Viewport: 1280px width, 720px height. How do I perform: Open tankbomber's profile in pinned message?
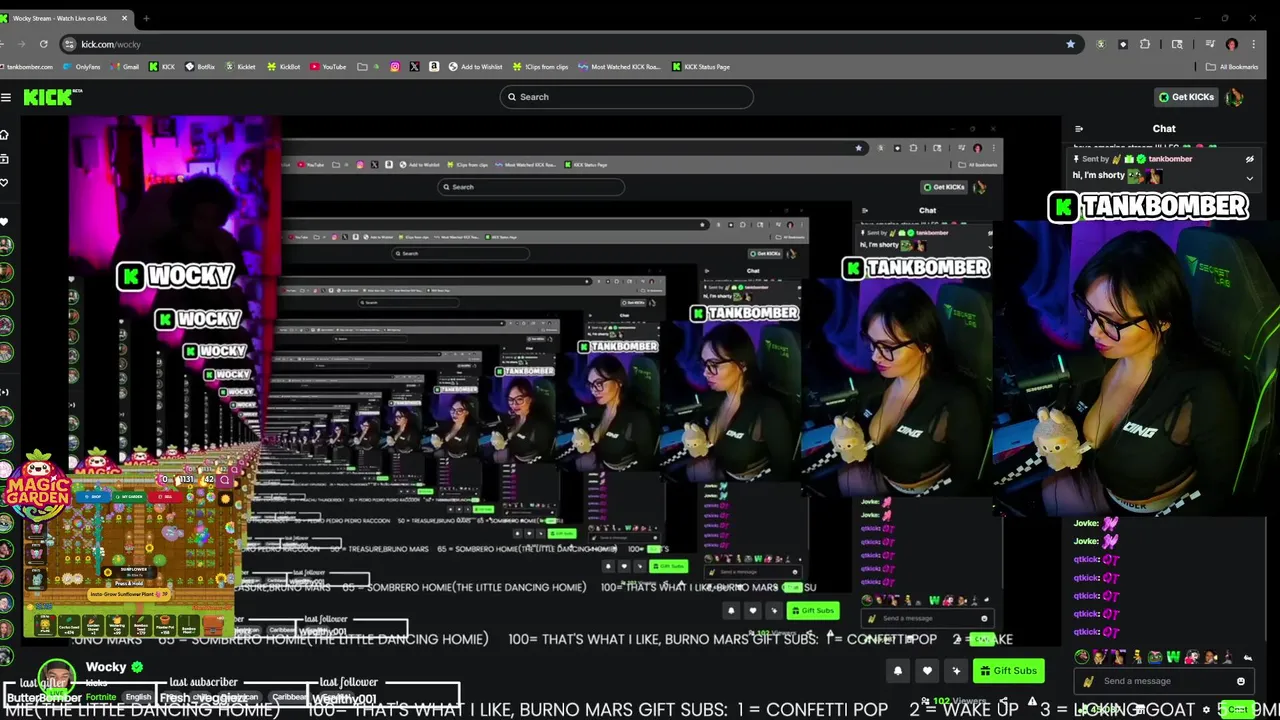[x=1170, y=159]
